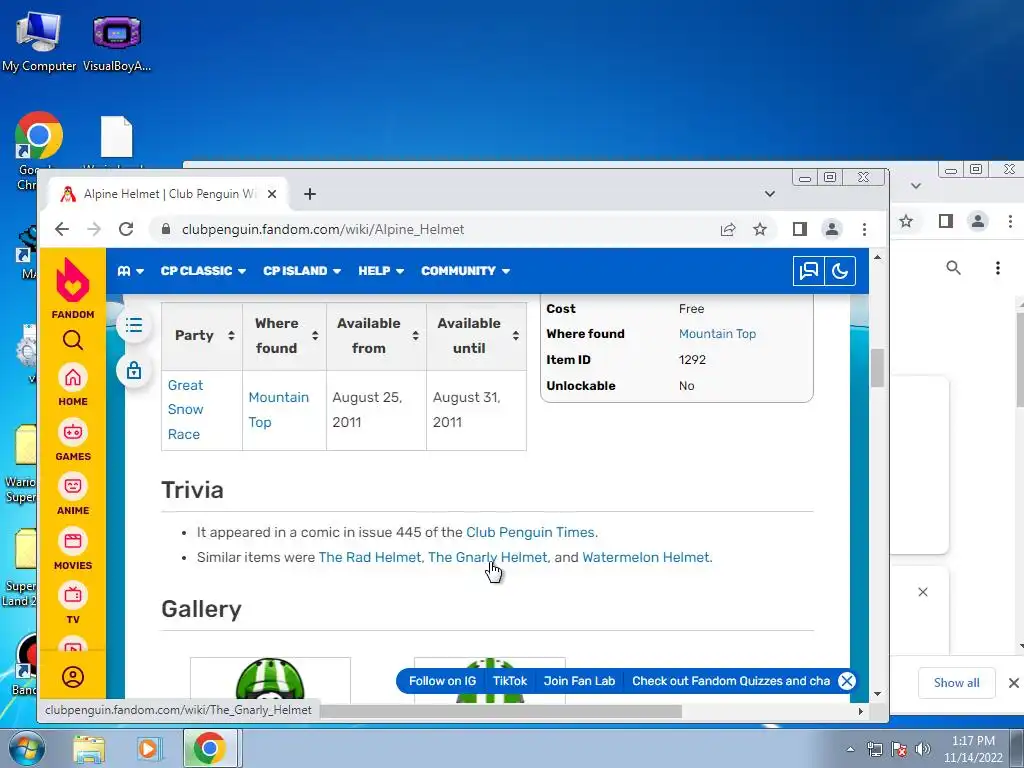This screenshot has height=768, width=1024.
Task: Click Follow on IG banner link
Action: pos(442,681)
